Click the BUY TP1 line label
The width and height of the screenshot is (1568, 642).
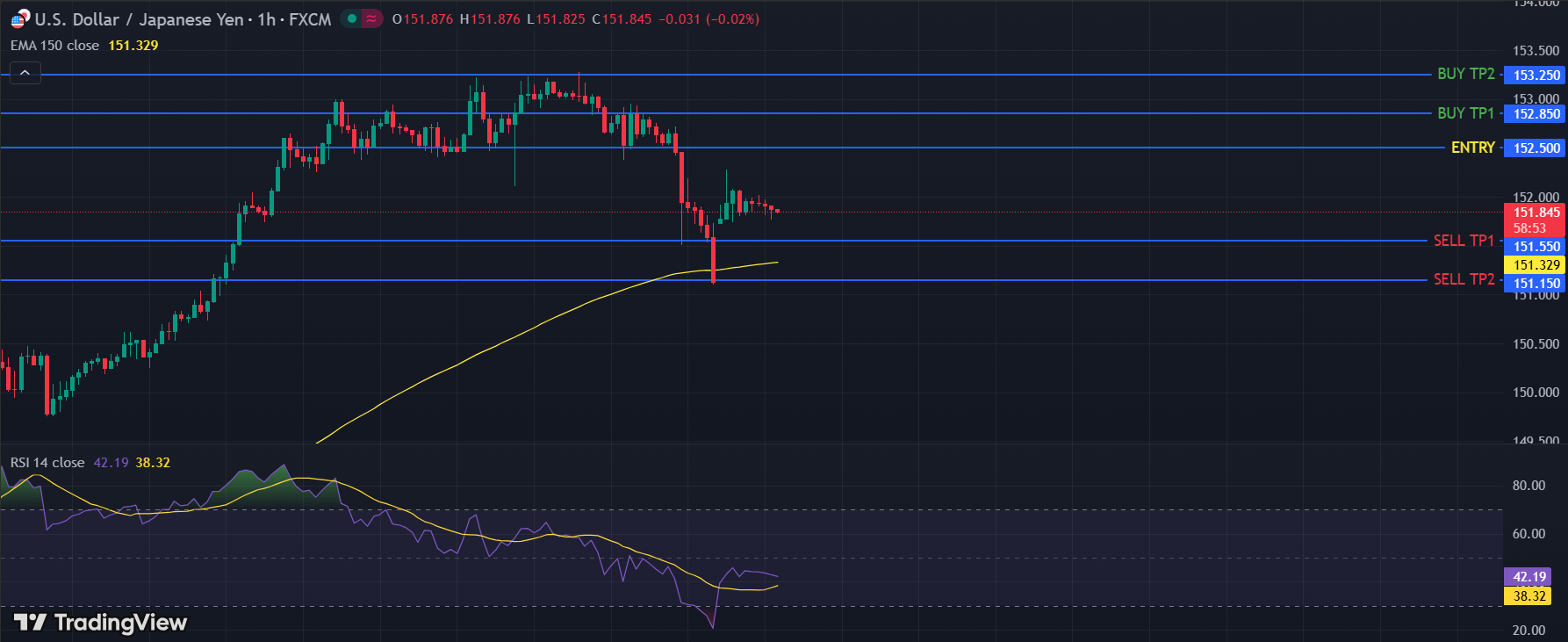coord(1465,113)
